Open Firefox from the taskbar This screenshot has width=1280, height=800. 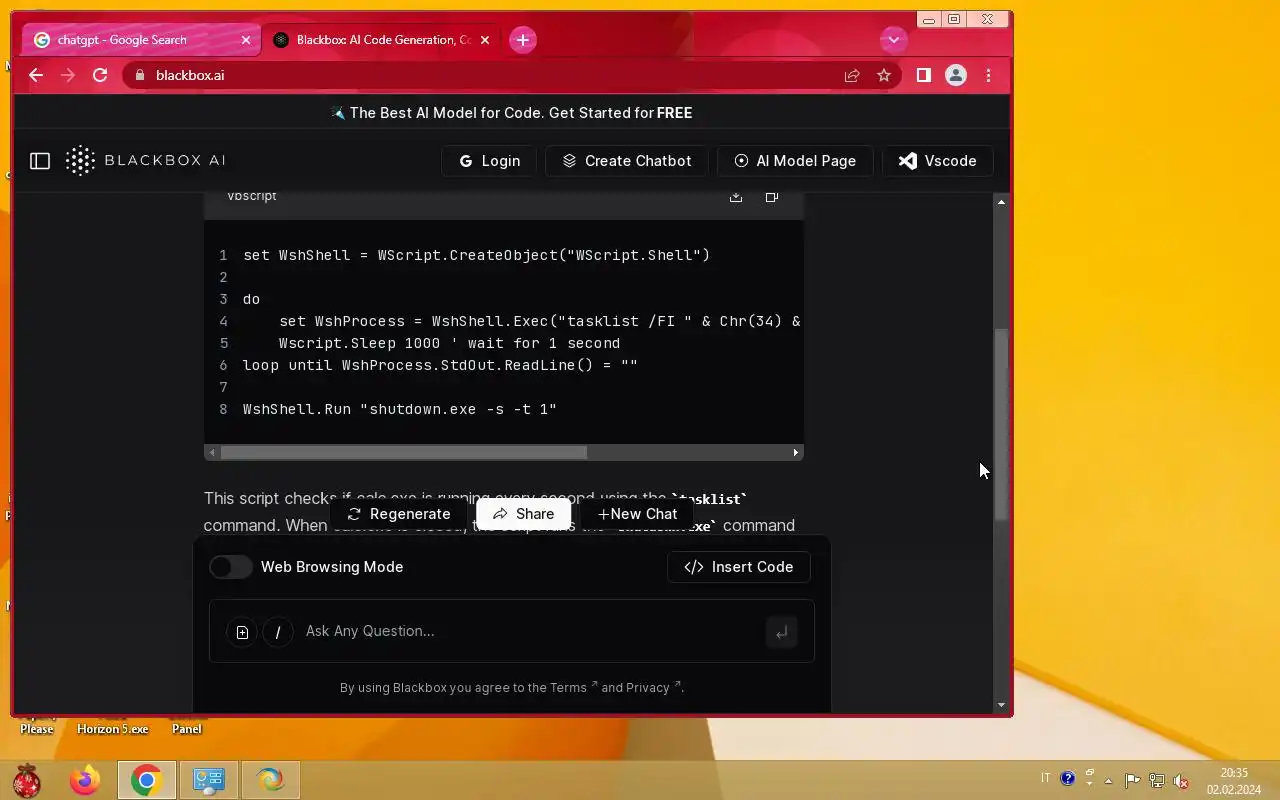point(85,780)
